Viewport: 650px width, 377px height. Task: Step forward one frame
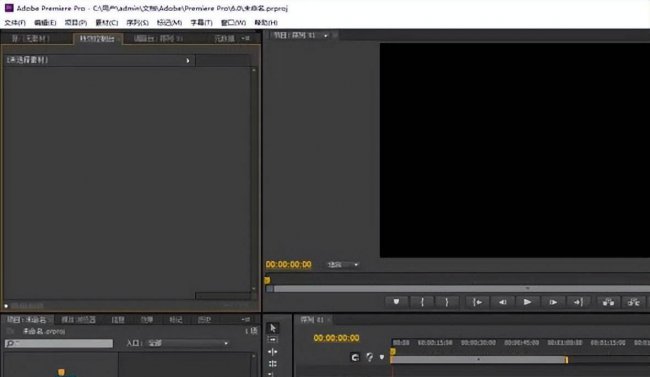(x=553, y=302)
